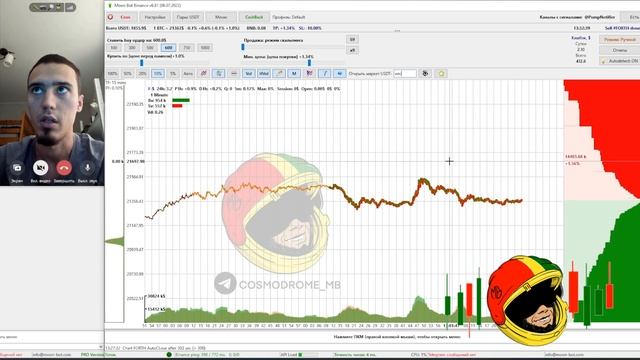This screenshot has height=360, width=640.
Task: Click the red chart lines icon
Action: coord(203,73)
